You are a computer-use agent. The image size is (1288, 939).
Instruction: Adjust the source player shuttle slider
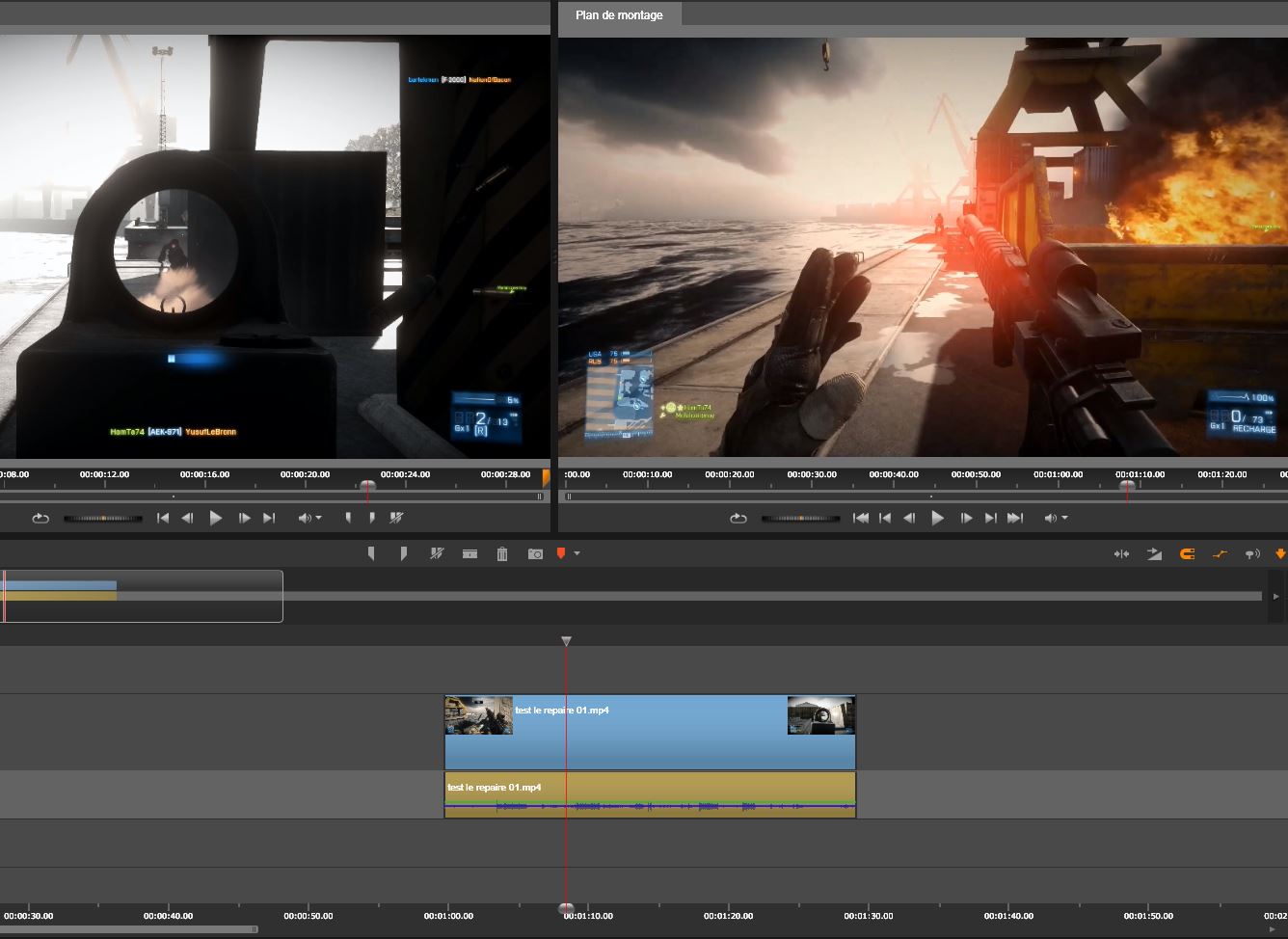pos(103,519)
